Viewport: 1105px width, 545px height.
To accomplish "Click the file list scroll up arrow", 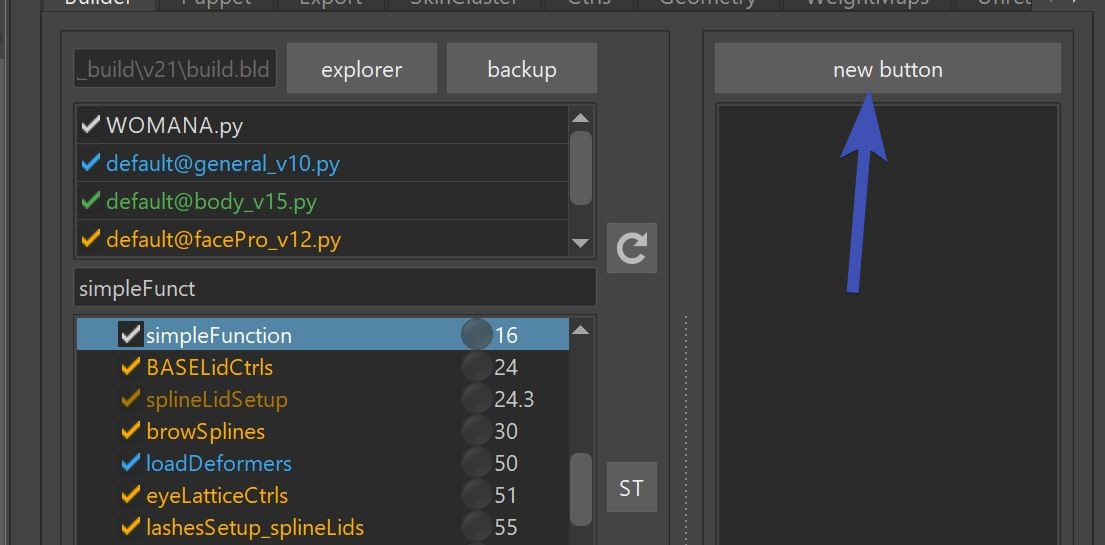I will (580, 118).
